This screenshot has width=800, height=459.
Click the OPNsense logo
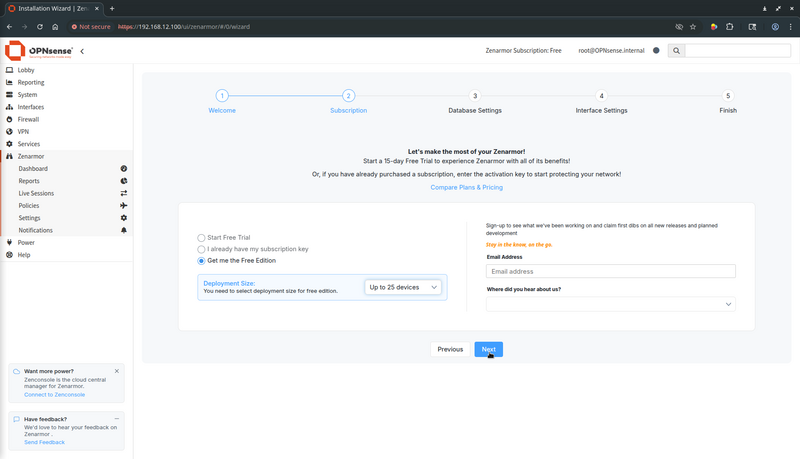point(39,50)
